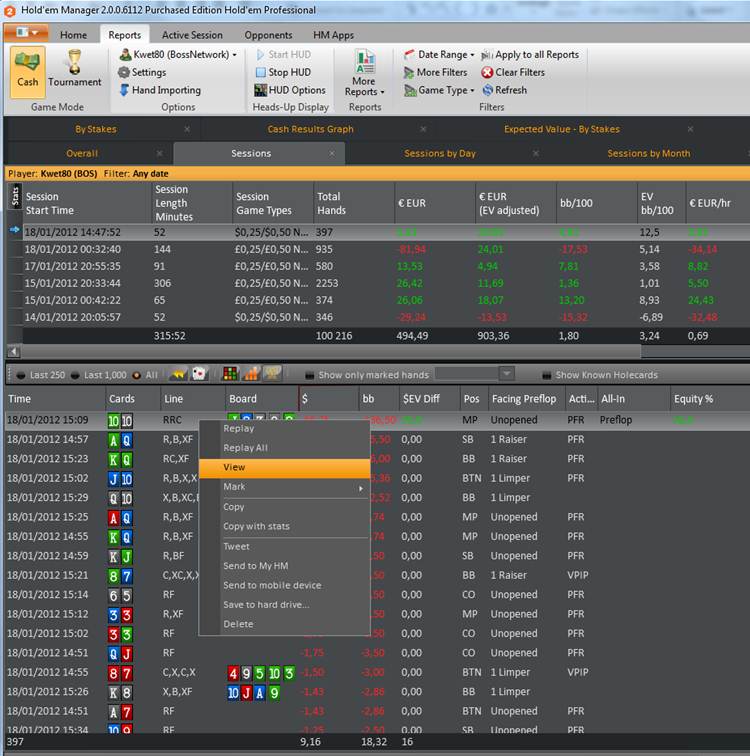Select Cash game mode

[x=27, y=71]
